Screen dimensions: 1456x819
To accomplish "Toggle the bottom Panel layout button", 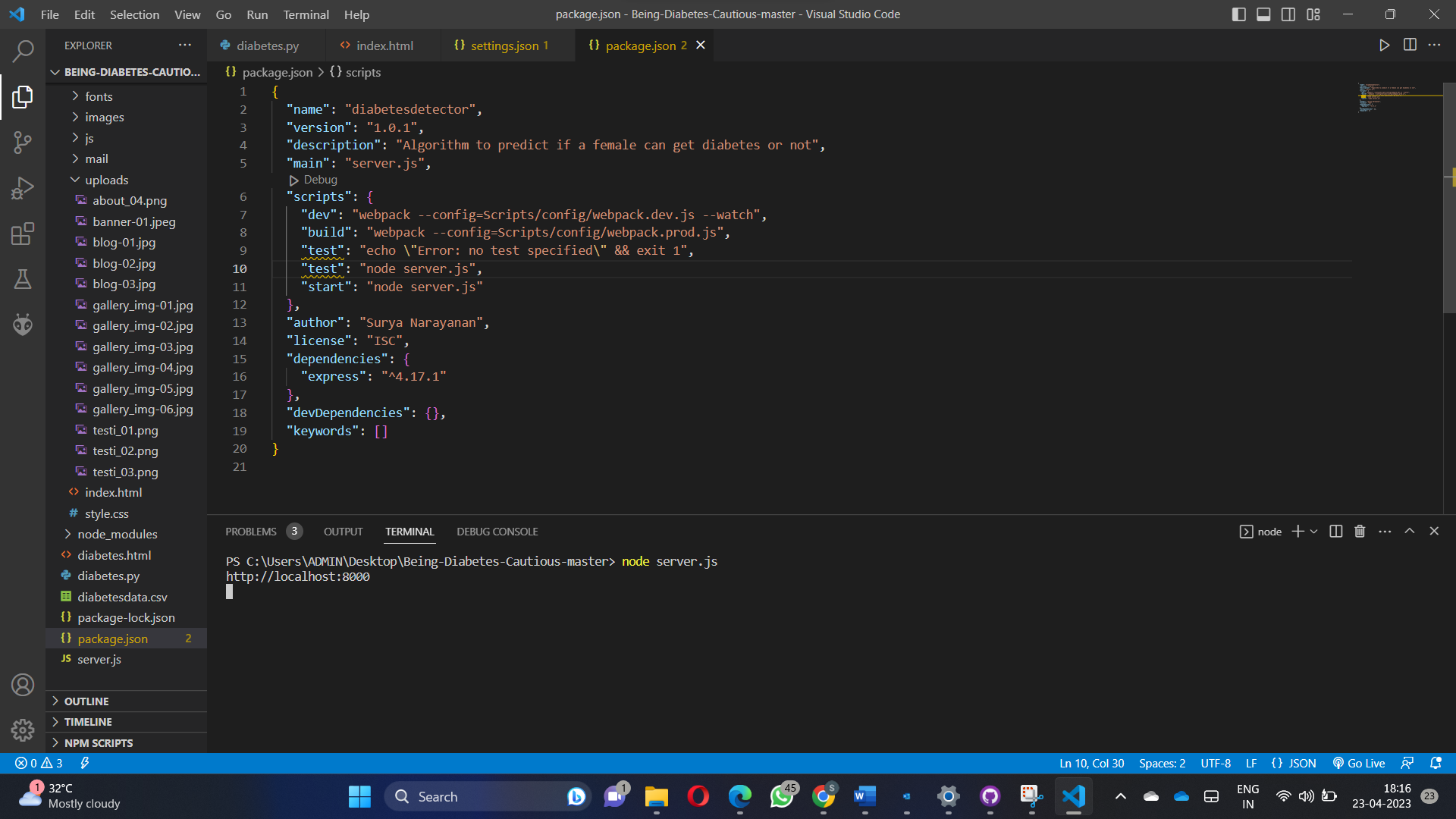I will point(1263,14).
